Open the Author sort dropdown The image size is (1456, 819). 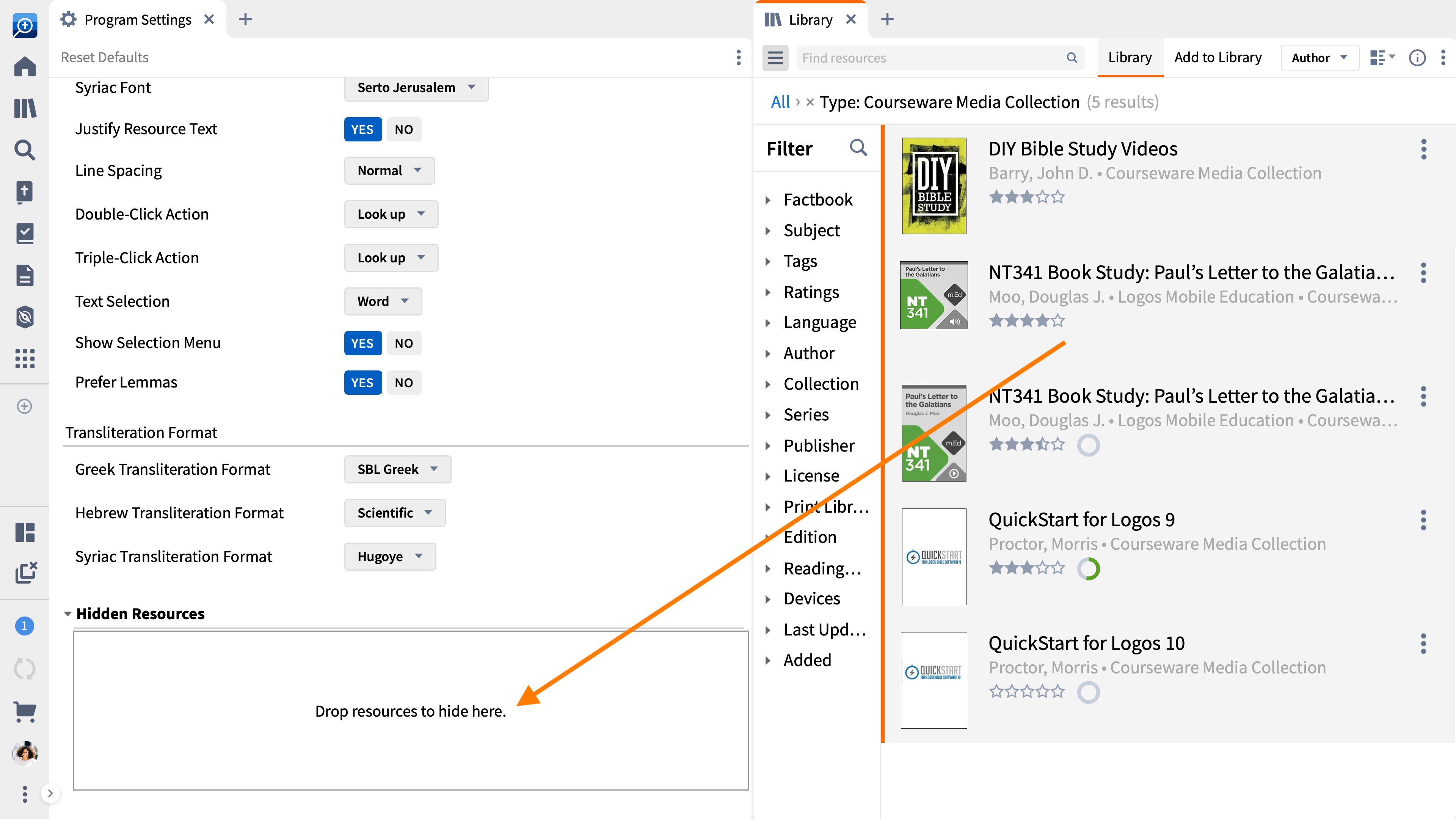pos(1319,58)
